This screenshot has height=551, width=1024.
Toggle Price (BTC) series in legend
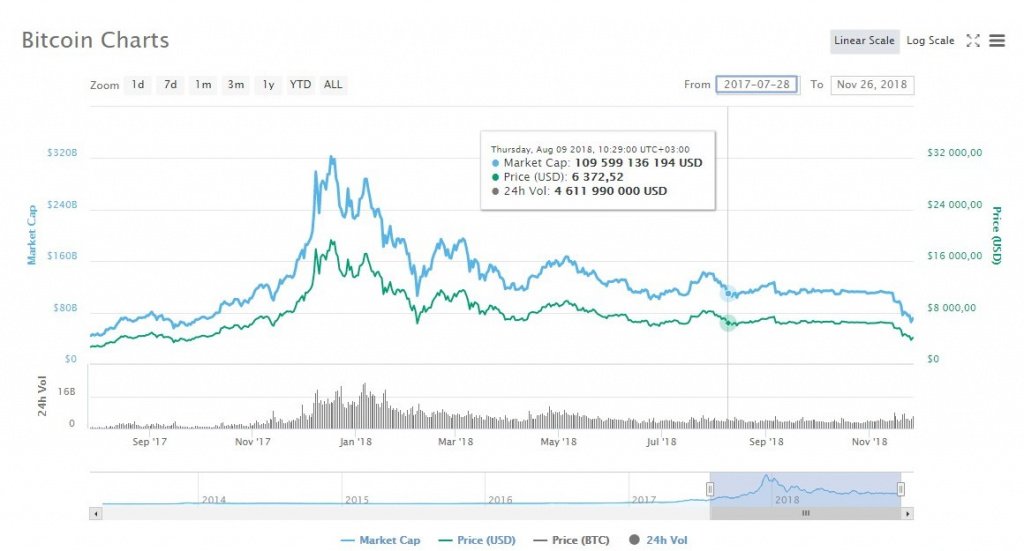(569, 540)
